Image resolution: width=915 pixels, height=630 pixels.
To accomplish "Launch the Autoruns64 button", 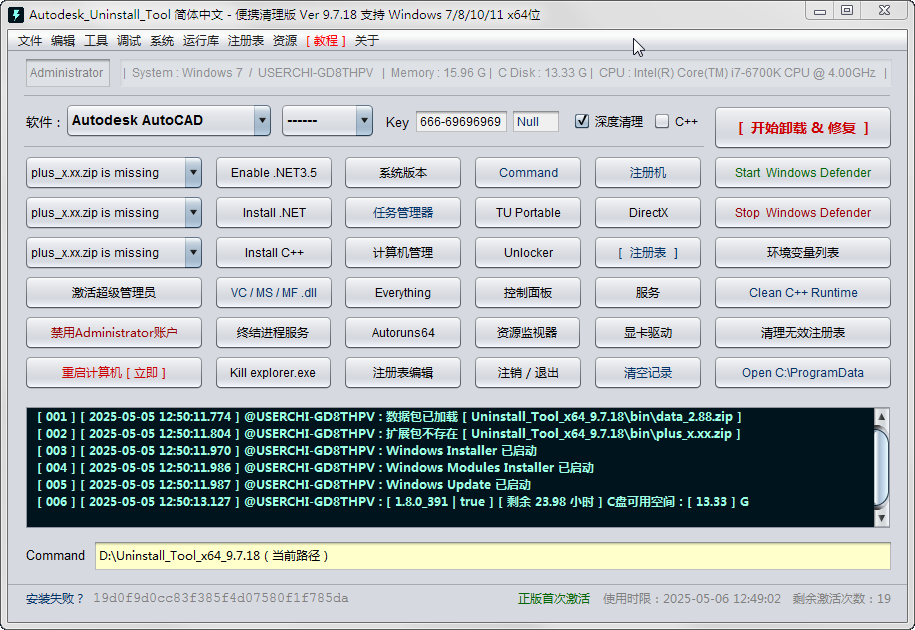I will pyautogui.click(x=403, y=332).
